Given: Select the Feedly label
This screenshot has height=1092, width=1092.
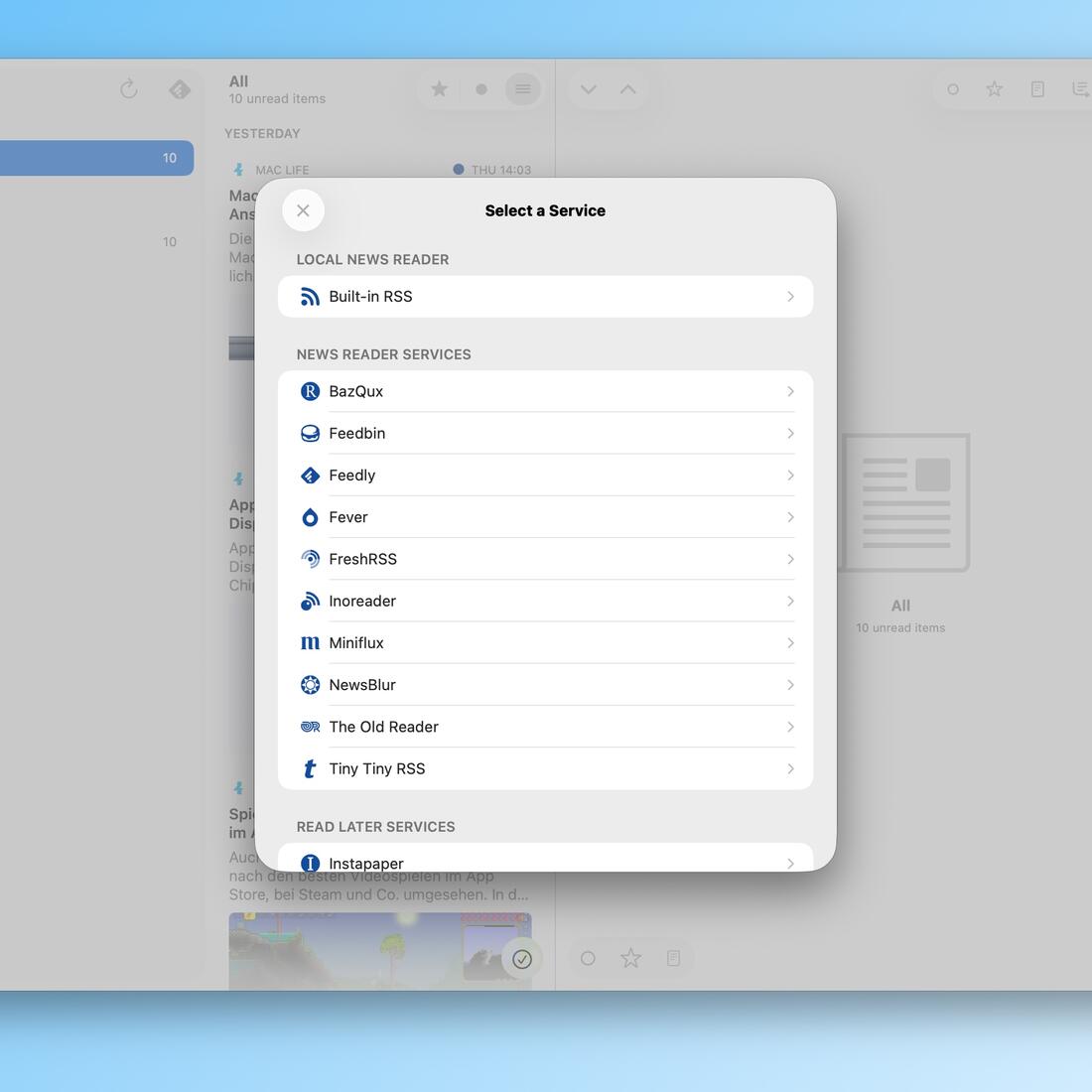Looking at the screenshot, I should 351,475.
